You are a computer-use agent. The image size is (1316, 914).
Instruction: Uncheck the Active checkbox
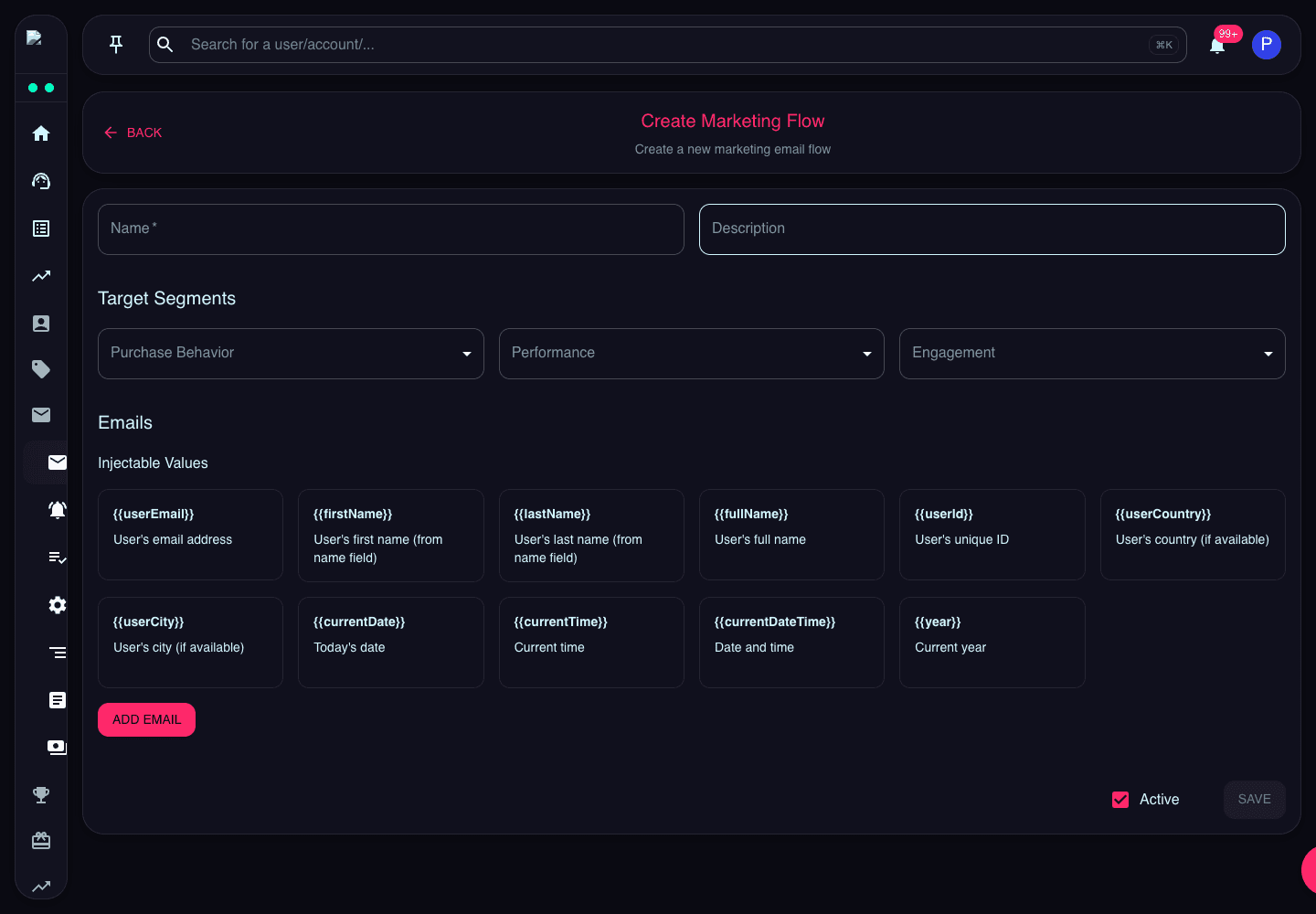point(1120,800)
